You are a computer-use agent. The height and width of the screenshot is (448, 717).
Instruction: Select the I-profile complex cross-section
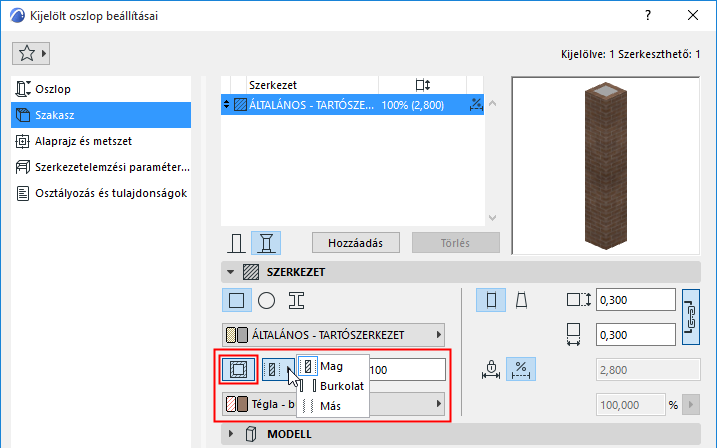296,300
